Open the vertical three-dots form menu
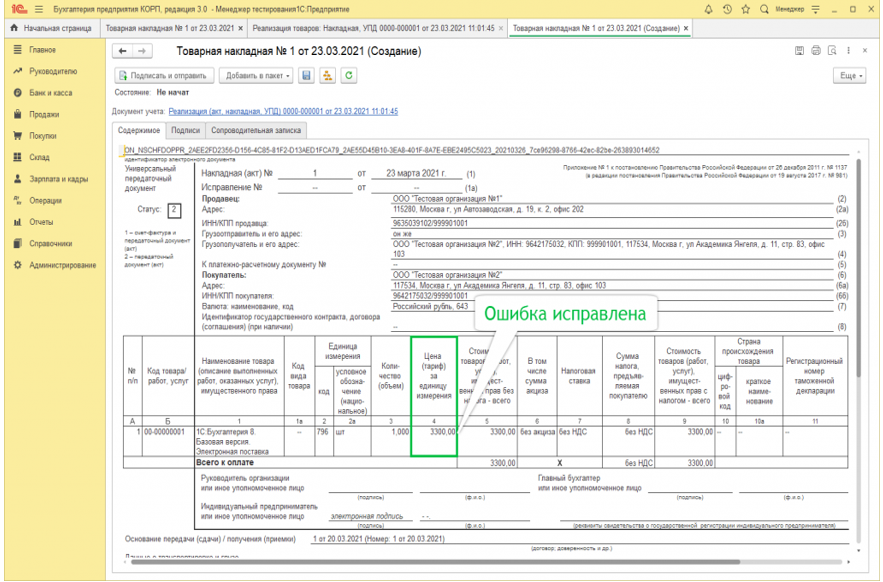 pos(849,51)
